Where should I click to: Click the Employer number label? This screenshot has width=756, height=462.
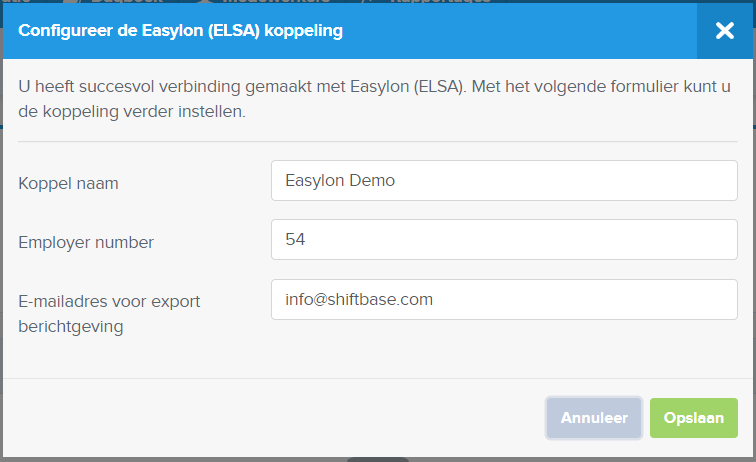pyautogui.click(x=86, y=242)
